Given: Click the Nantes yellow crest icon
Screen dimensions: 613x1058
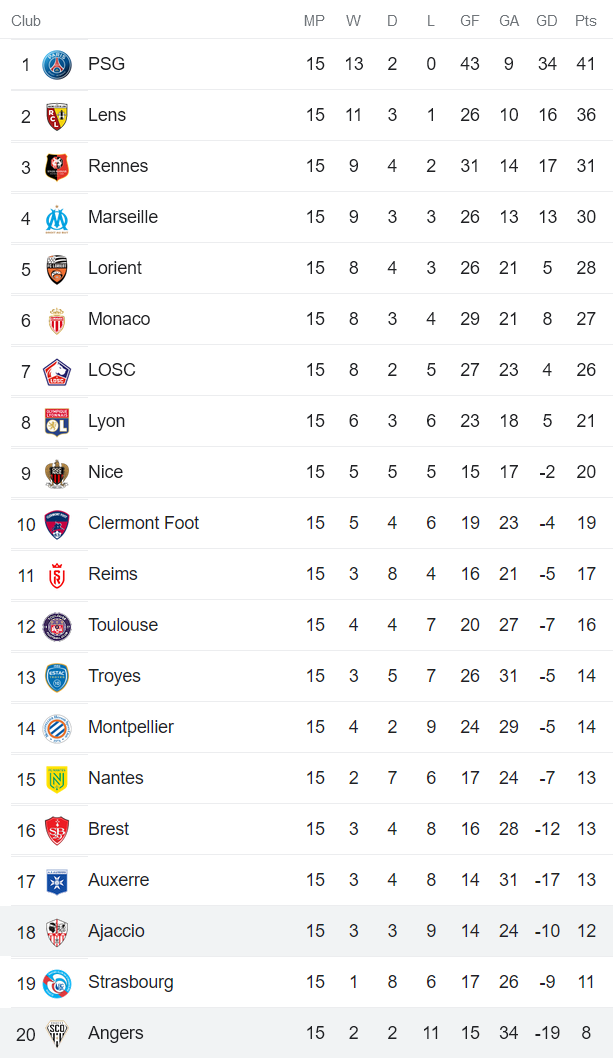Looking at the screenshot, I should (x=57, y=779).
